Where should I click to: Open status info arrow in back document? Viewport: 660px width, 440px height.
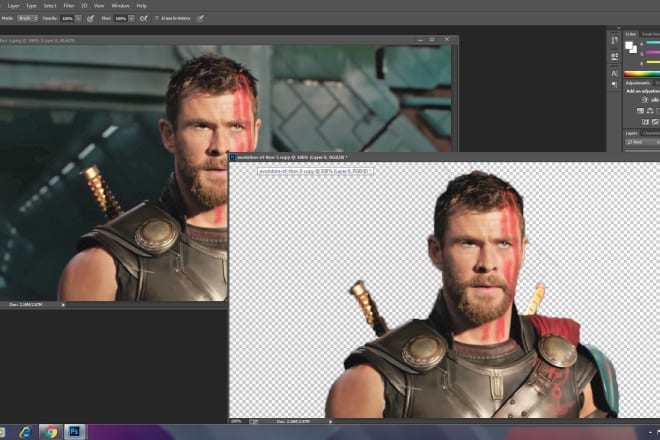pyautogui.click(x=63, y=305)
